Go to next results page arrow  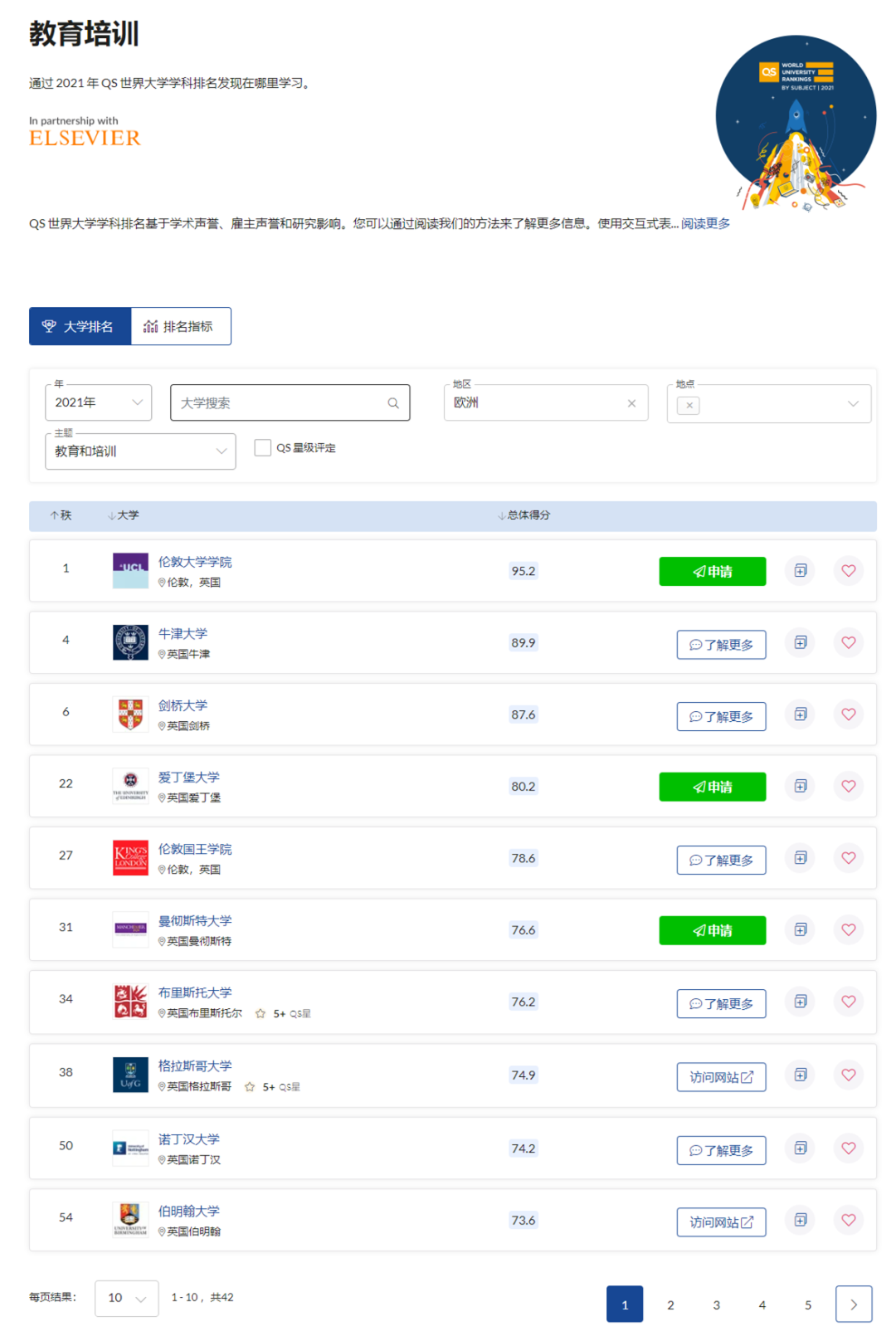854,1304
